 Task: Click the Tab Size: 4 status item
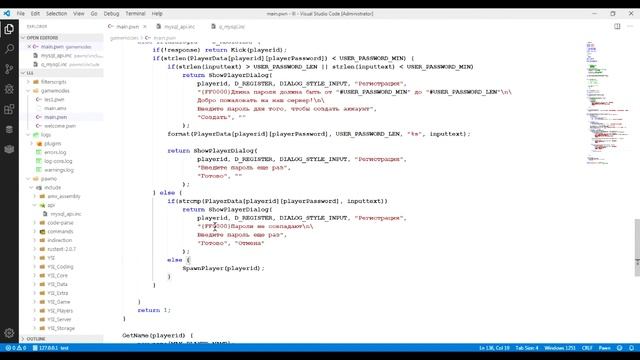tap(527, 348)
